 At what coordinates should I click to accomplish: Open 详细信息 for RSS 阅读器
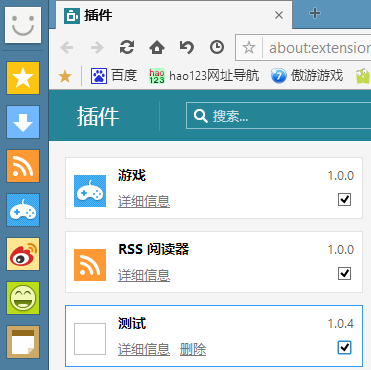click(x=144, y=275)
